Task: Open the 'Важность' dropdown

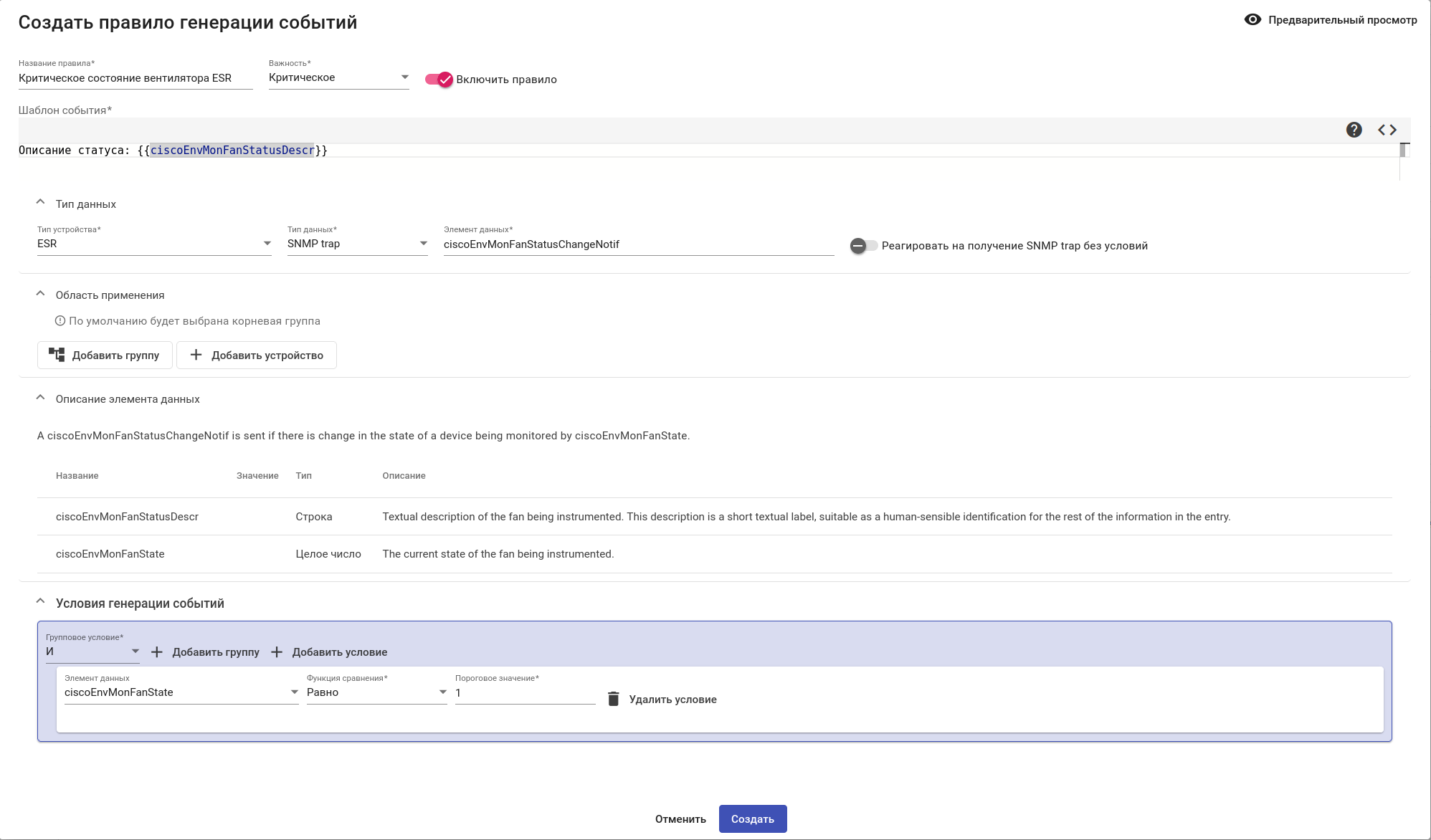Action: click(338, 77)
